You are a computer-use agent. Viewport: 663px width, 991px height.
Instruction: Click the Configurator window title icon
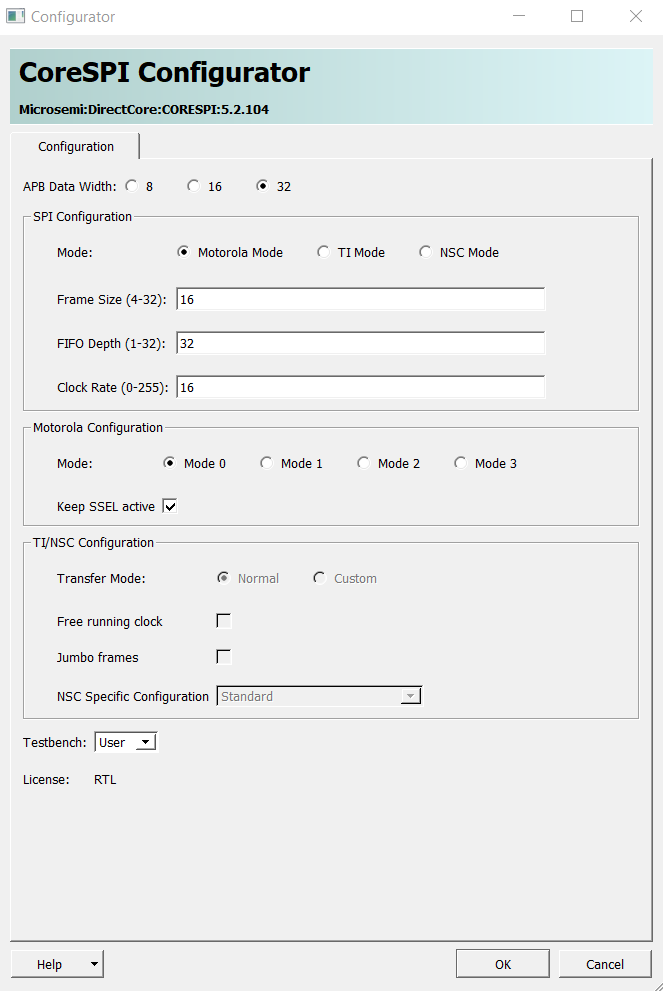(x=16, y=17)
